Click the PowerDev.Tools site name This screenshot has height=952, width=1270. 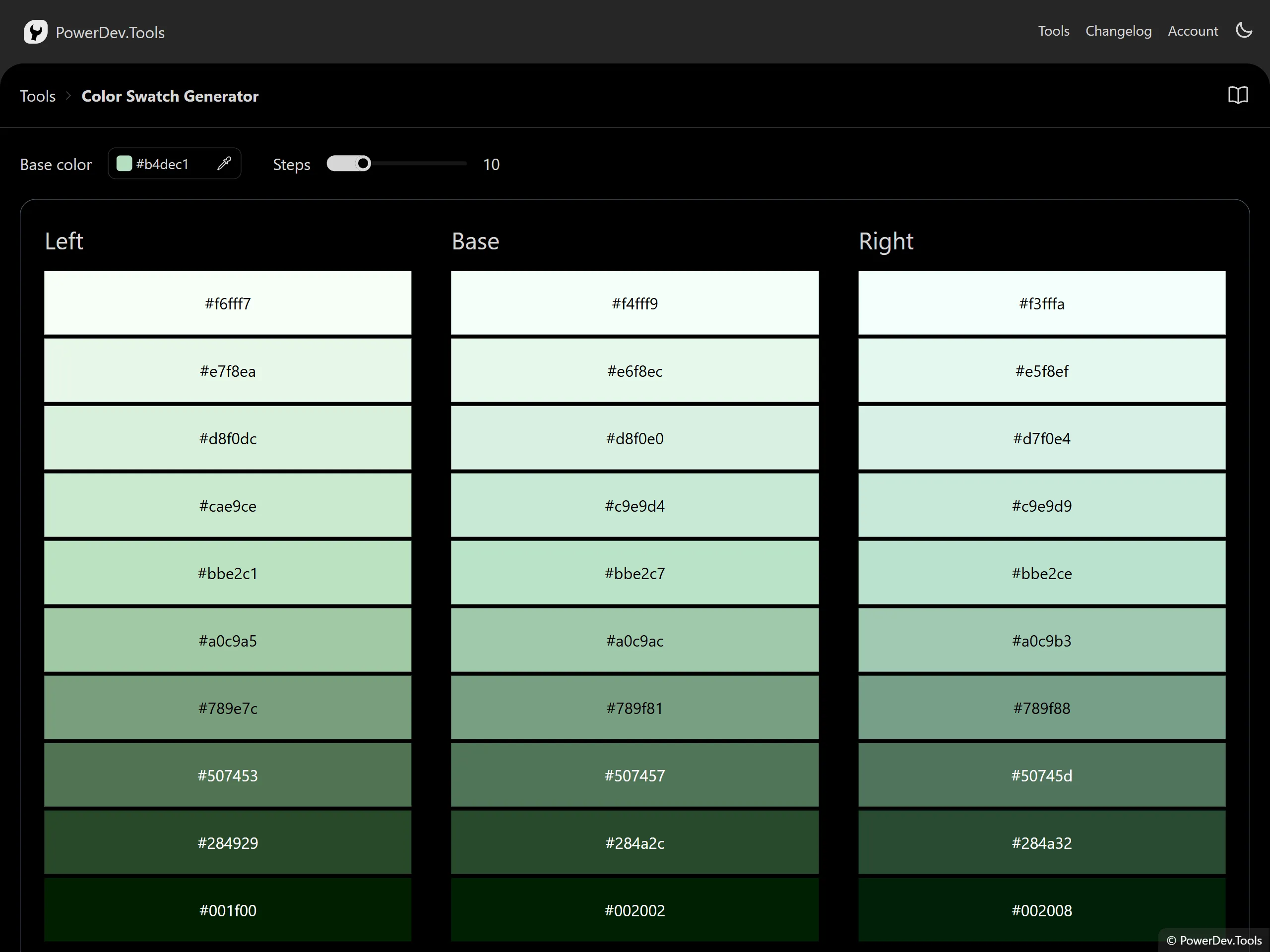pyautogui.click(x=110, y=33)
